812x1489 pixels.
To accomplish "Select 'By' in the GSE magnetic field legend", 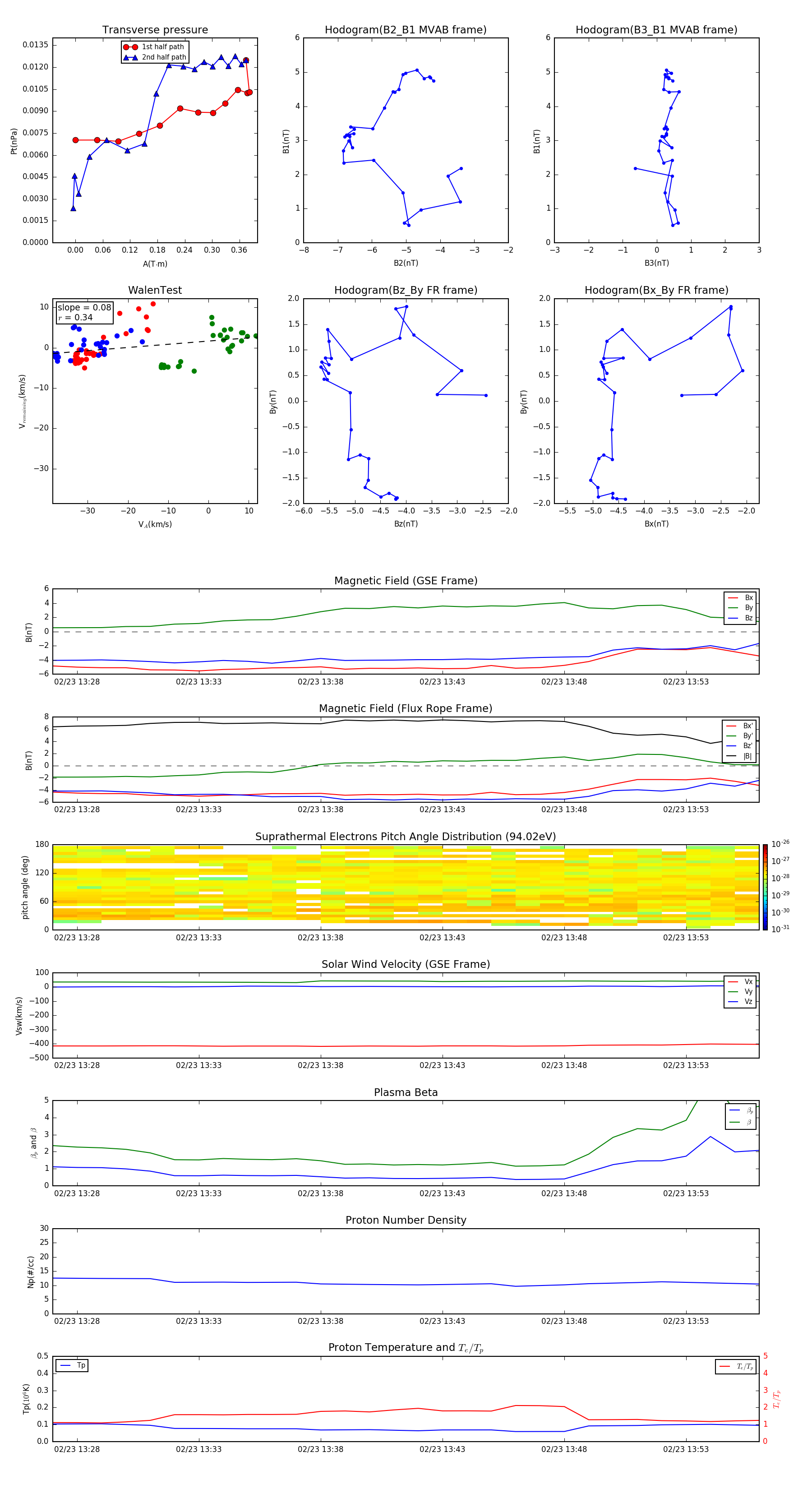I will (x=740, y=607).
